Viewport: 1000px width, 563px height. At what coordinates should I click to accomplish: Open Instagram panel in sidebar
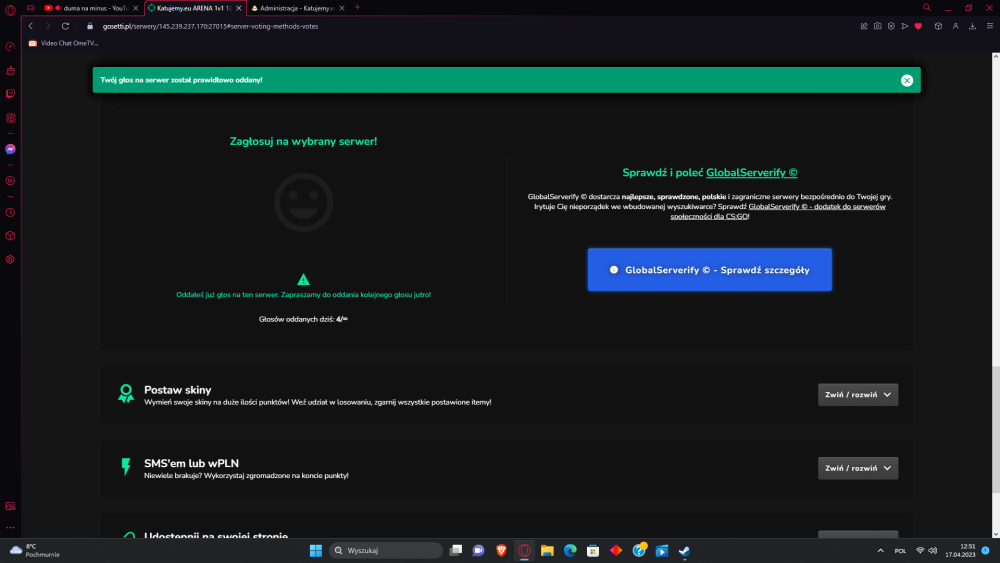coord(10,118)
